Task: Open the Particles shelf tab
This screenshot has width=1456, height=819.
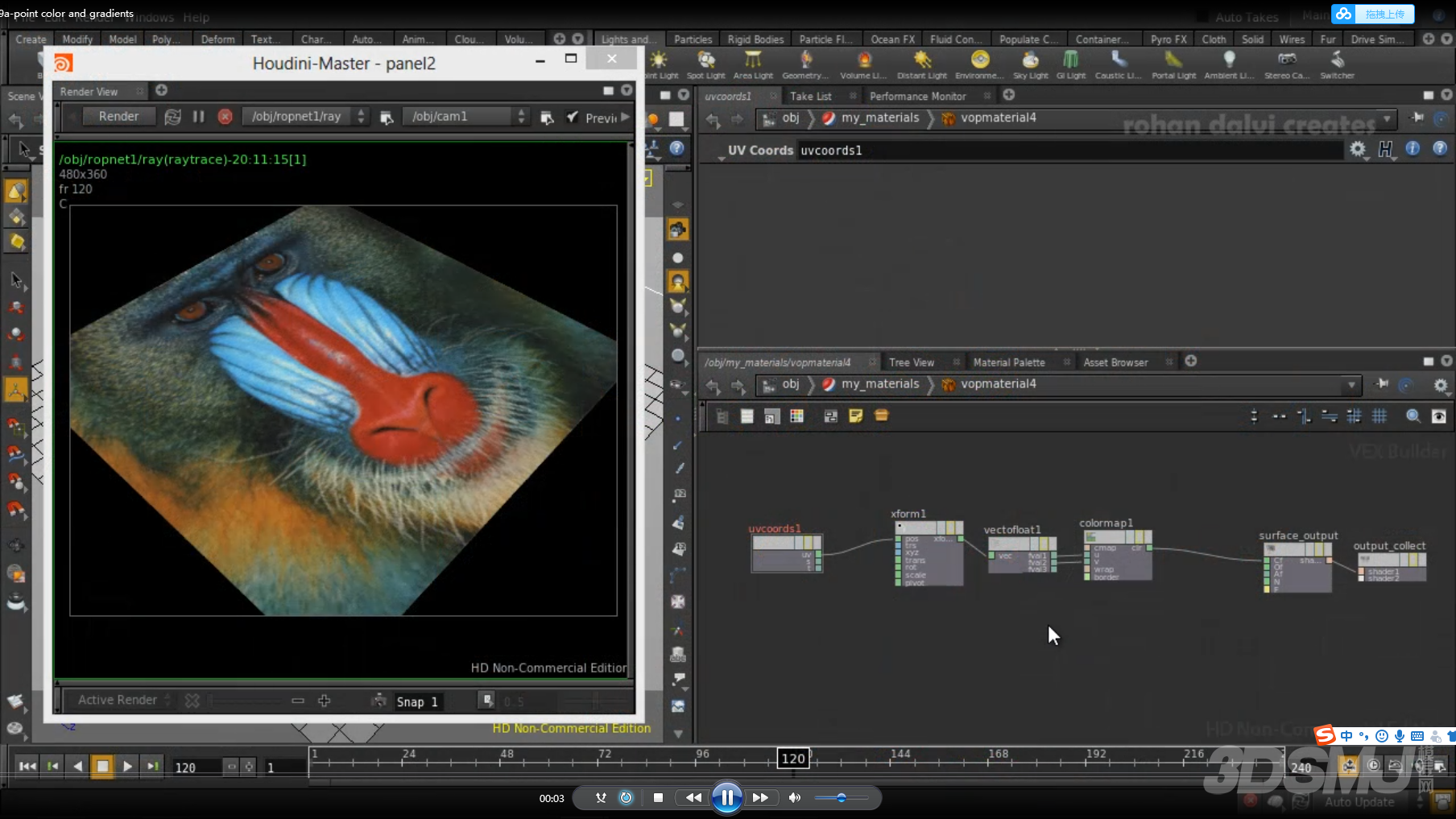Action: point(693,39)
